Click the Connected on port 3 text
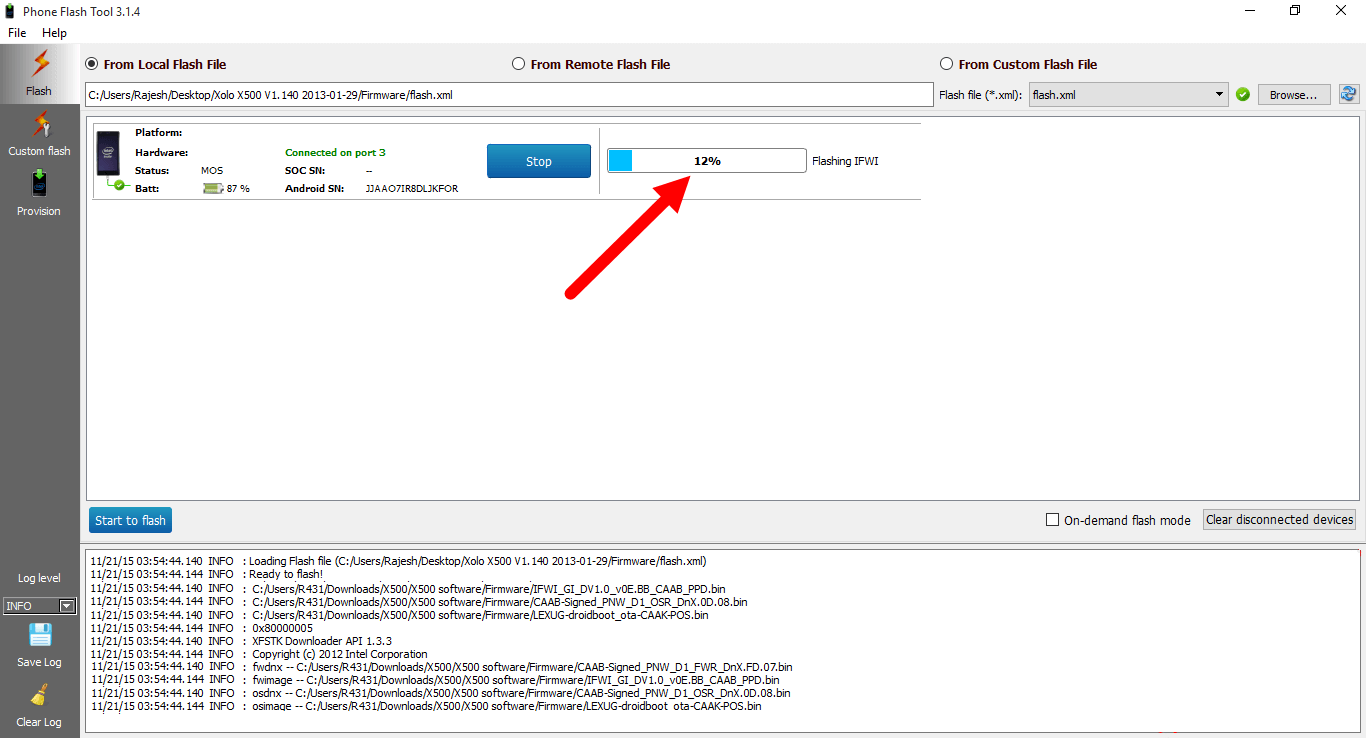Screen dimensions: 1366x738 click(335, 153)
